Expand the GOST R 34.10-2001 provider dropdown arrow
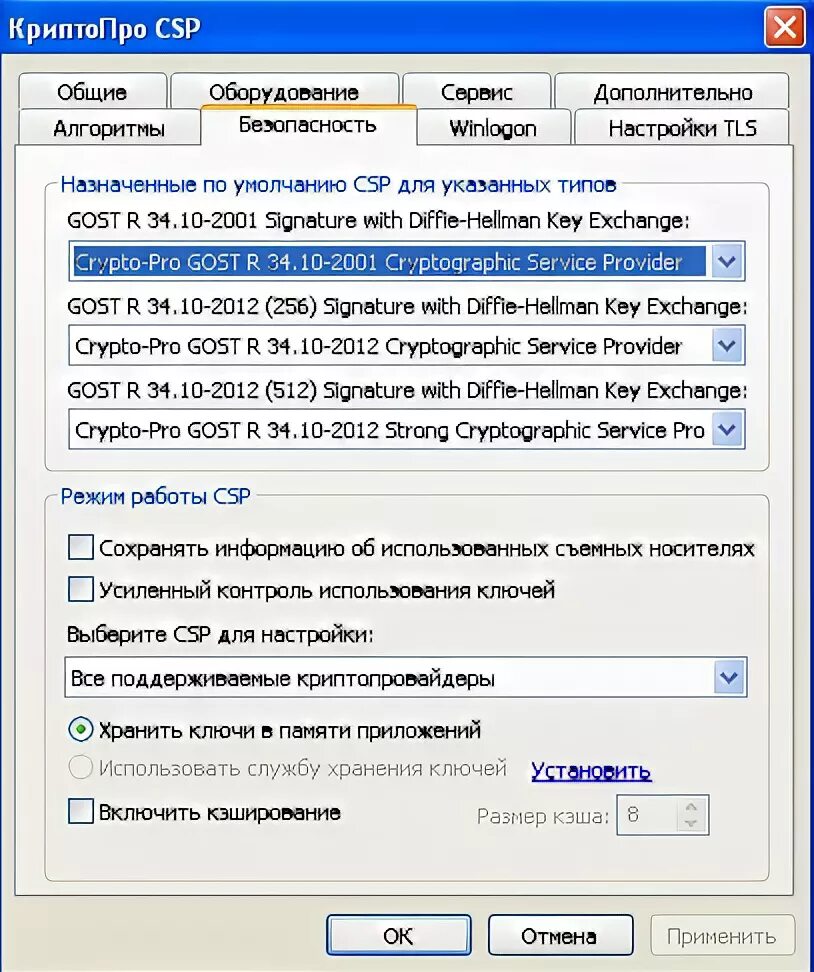This screenshot has height=972, width=814. click(x=727, y=262)
